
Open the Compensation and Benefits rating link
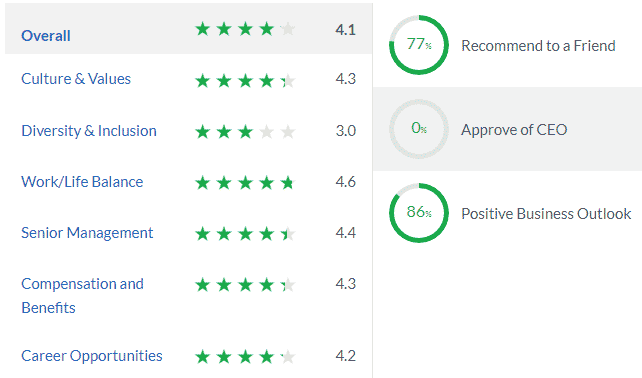click(x=82, y=296)
